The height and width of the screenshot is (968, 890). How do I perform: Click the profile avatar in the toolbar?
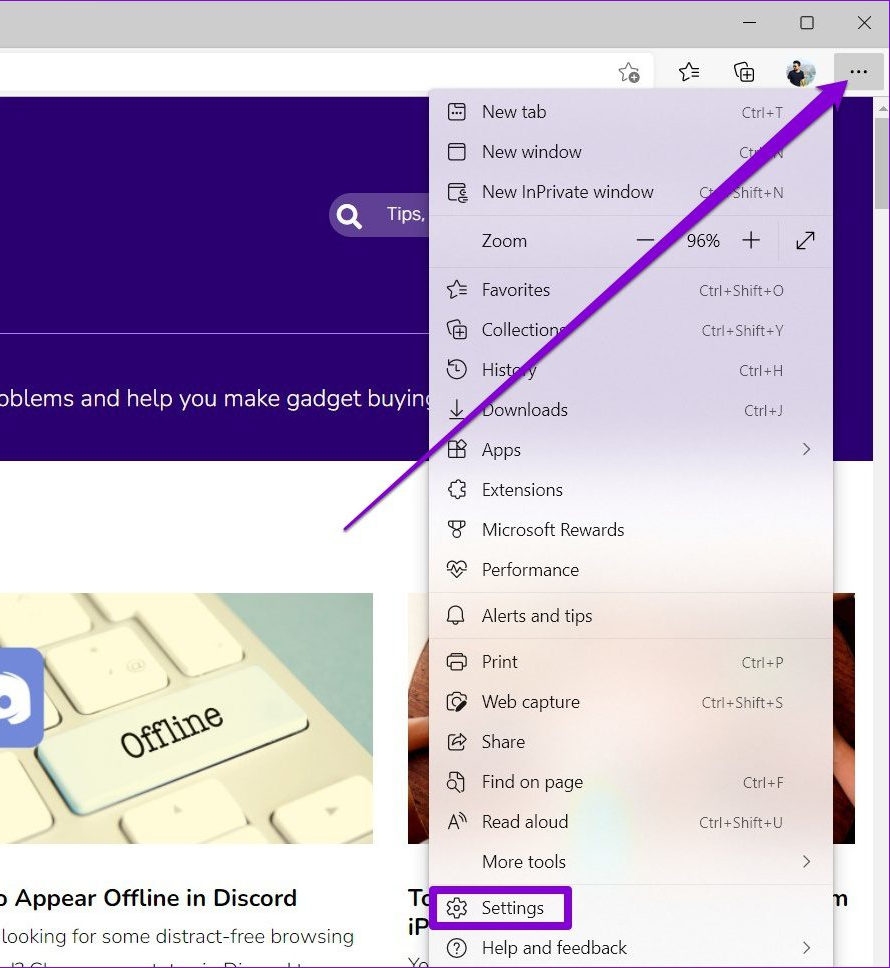point(800,71)
